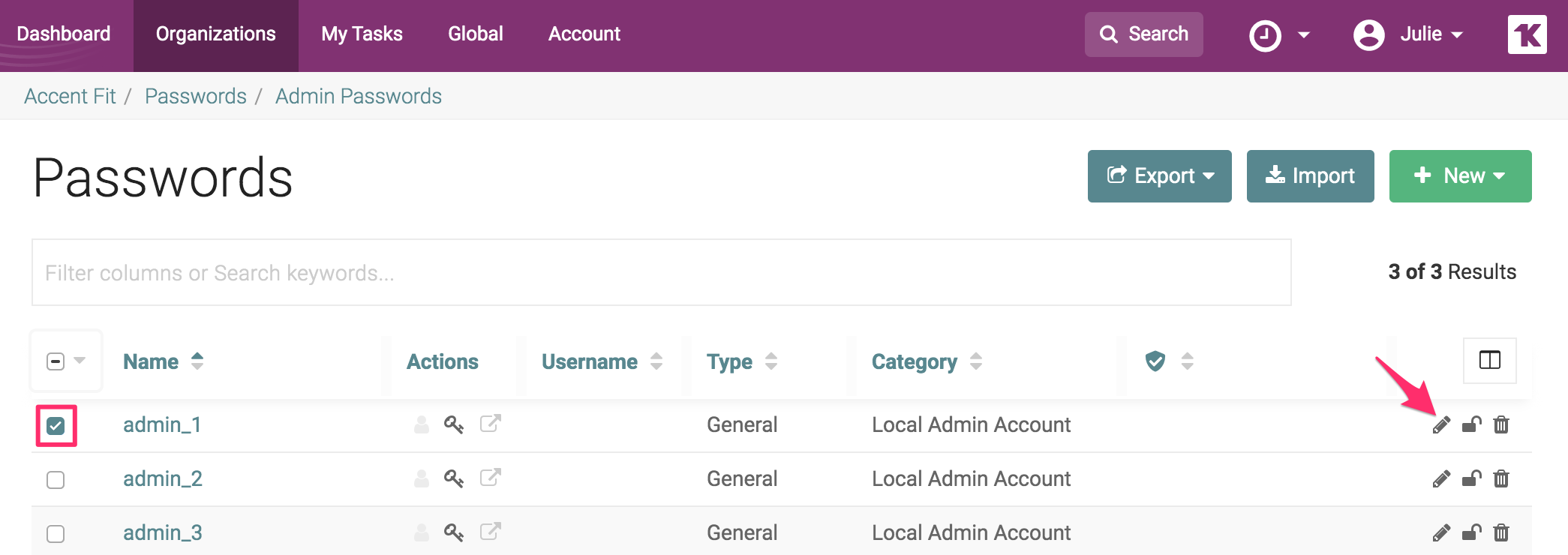
Task: Open the Accent Fit breadcrumb link
Action: (x=70, y=96)
